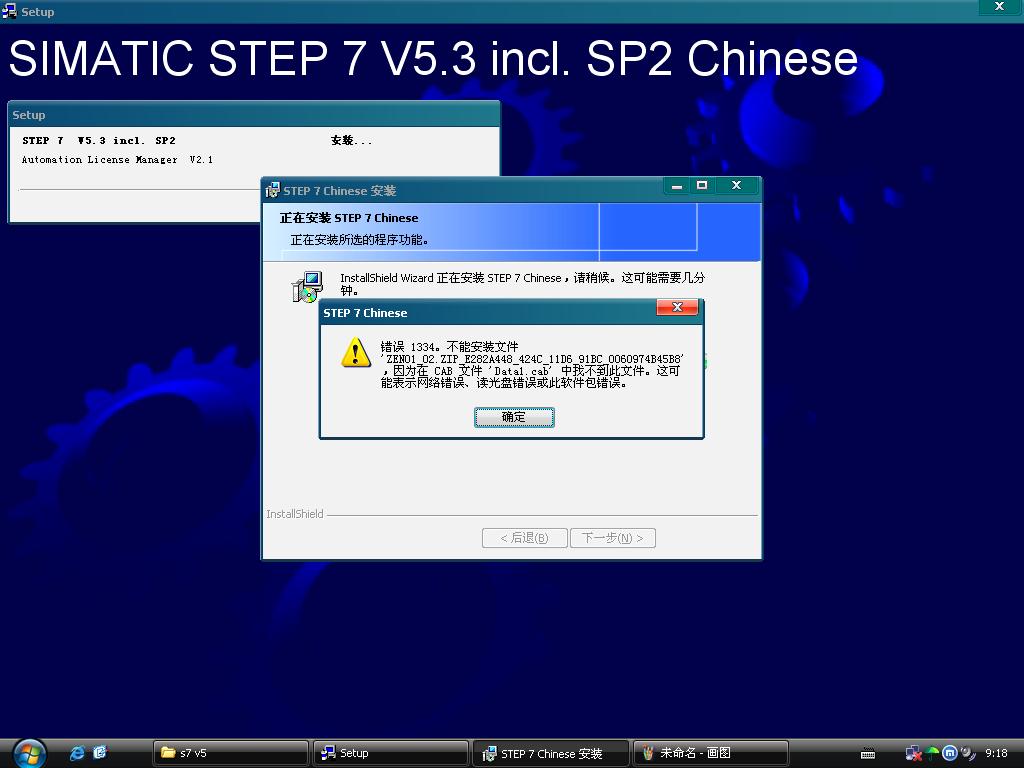Click the InstallShield computer-and-CD icon
1024x768 pixels.
pos(307,287)
